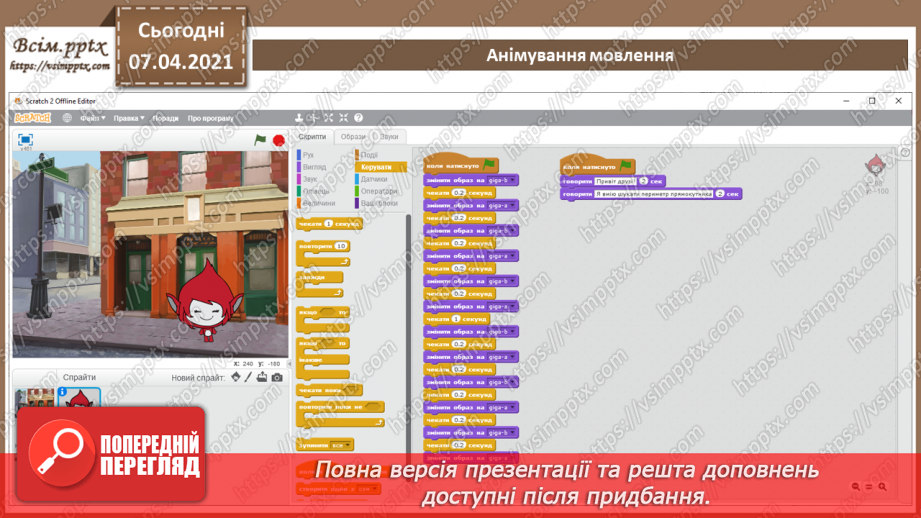Open the Правка menu
The width and height of the screenshot is (921, 518).
tap(129, 118)
